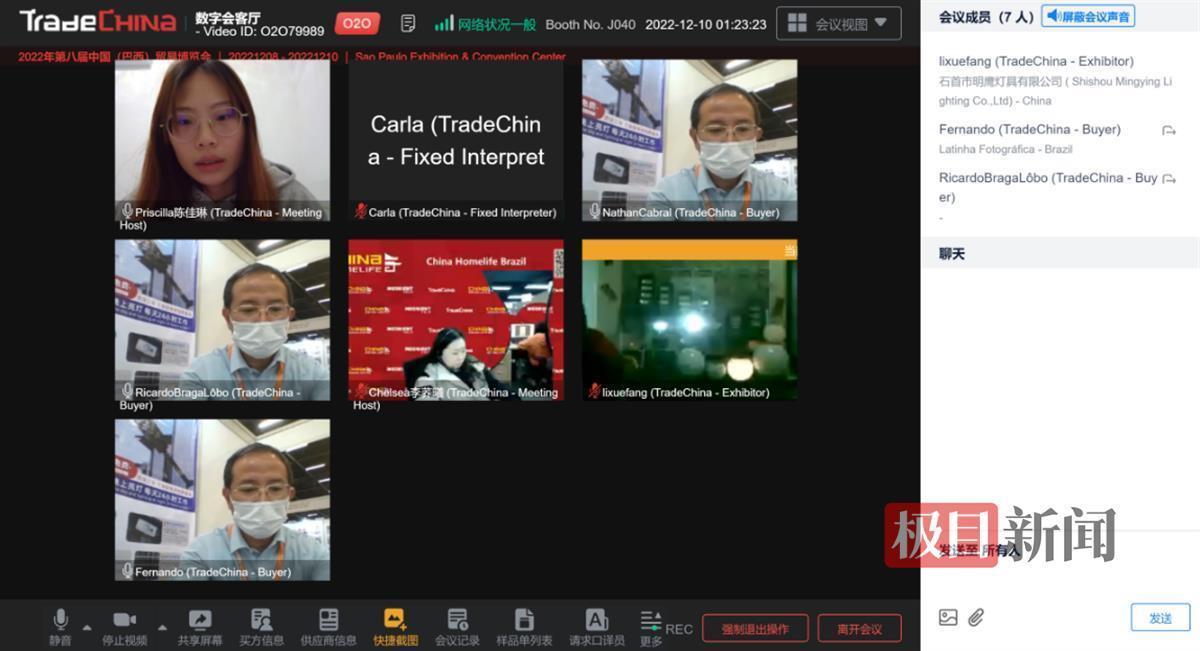Screen dimensions: 1200x651
Task: Click the share screen (共享屏幕) icon
Action: tap(199, 621)
